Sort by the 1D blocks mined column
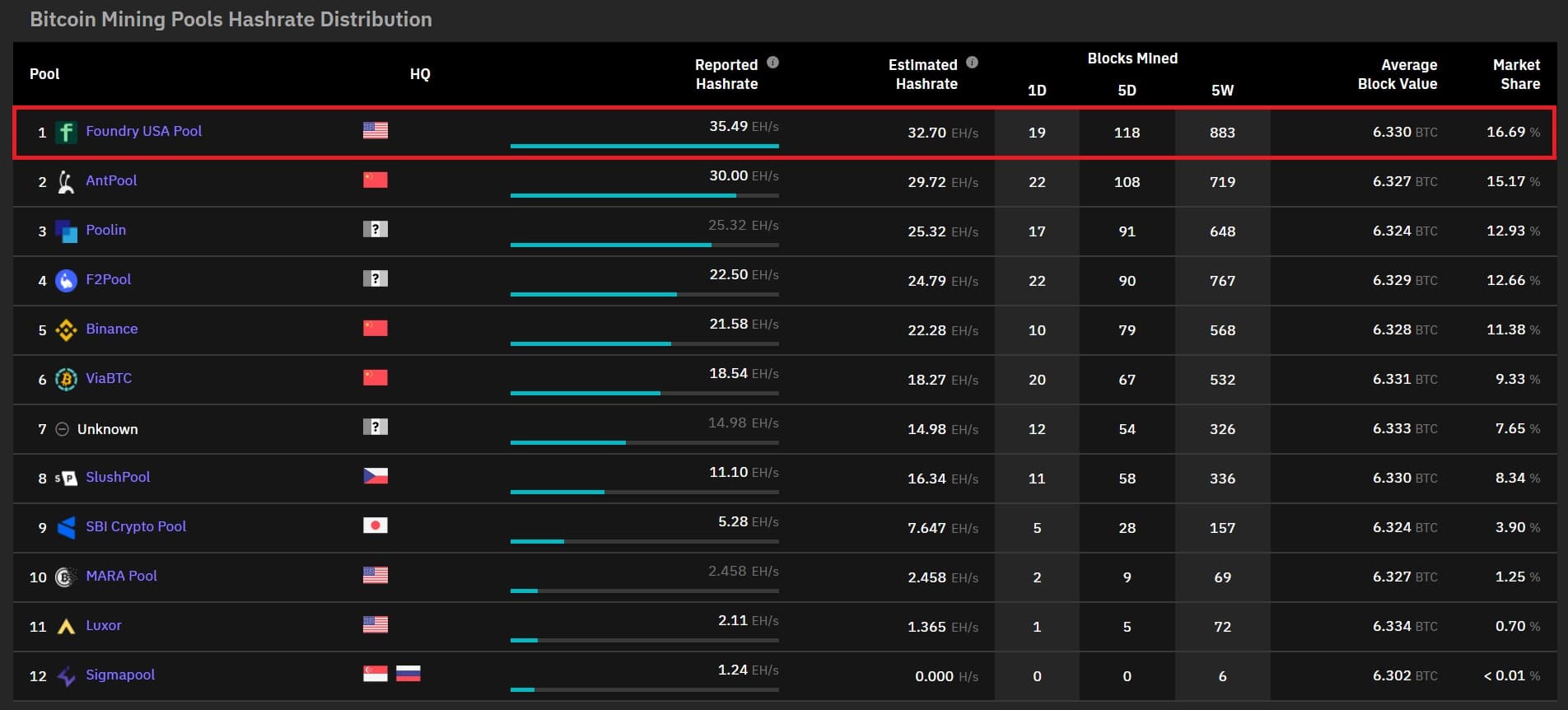This screenshot has width=1568, height=710. [x=1037, y=91]
